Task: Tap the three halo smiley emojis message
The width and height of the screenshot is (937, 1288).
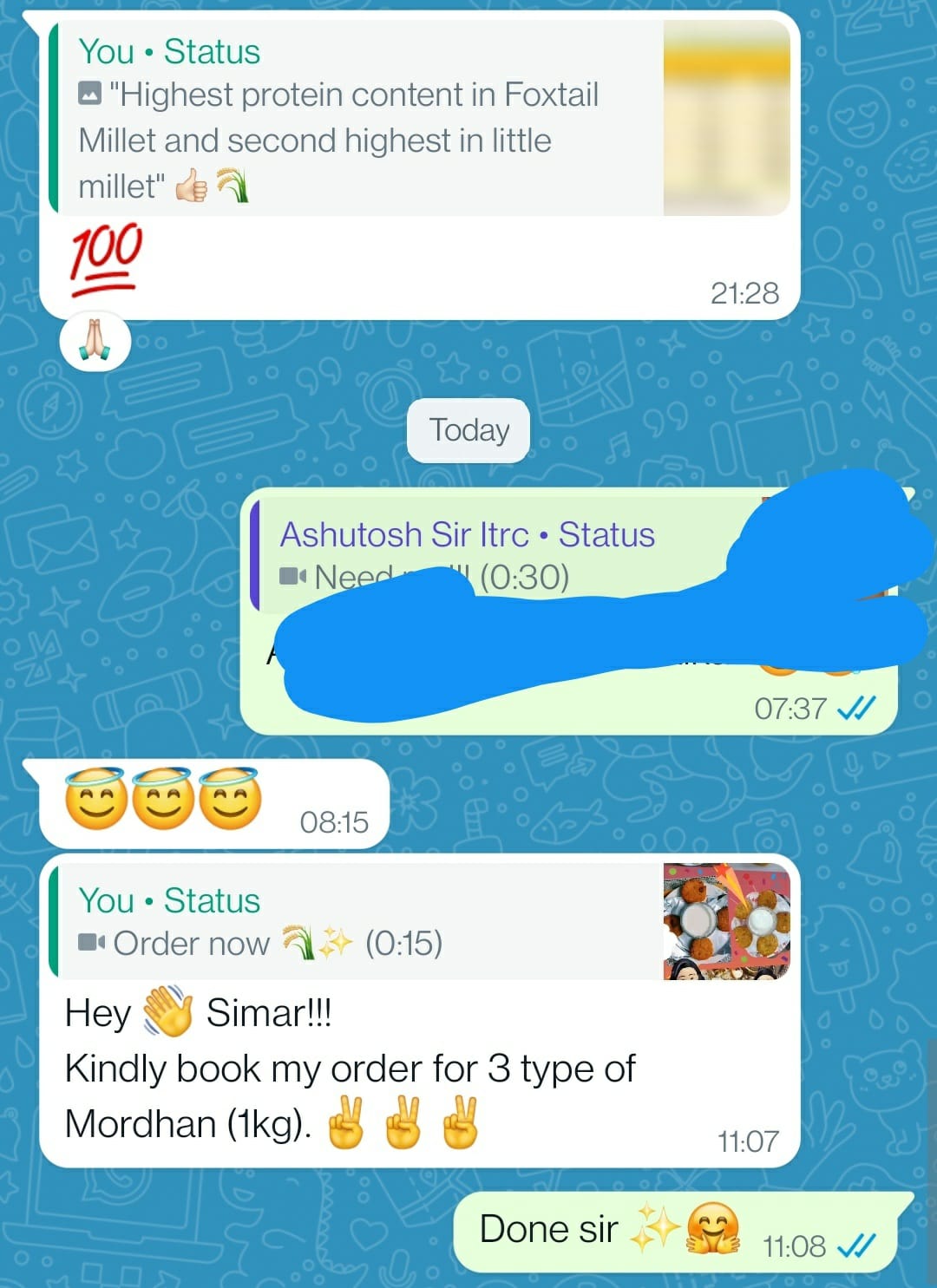Action: pos(162,799)
